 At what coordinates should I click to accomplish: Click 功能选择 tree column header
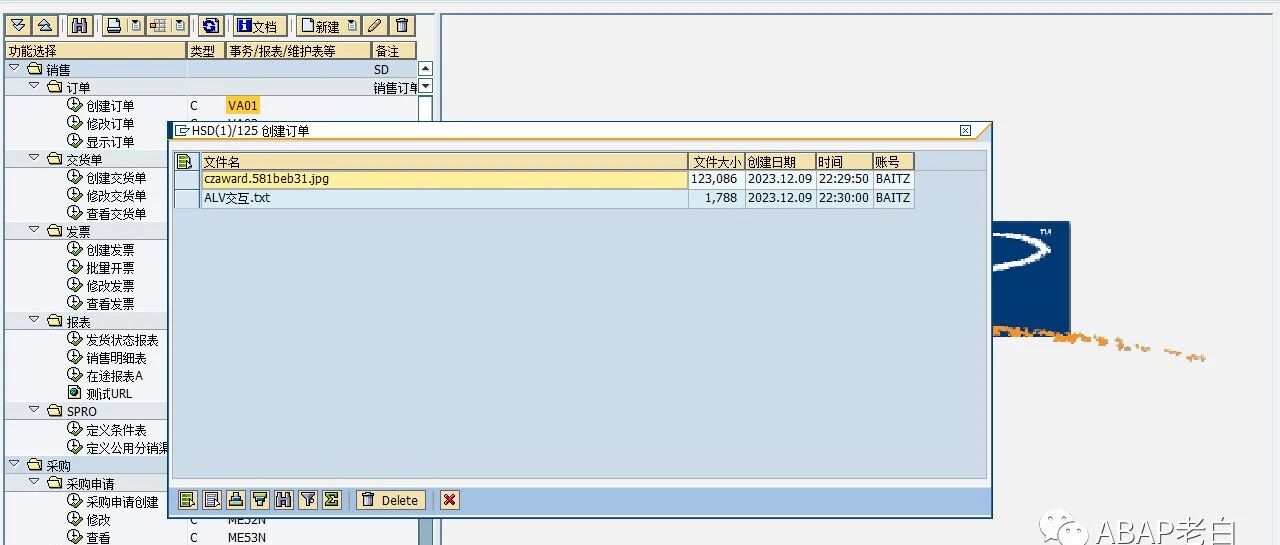coord(95,51)
